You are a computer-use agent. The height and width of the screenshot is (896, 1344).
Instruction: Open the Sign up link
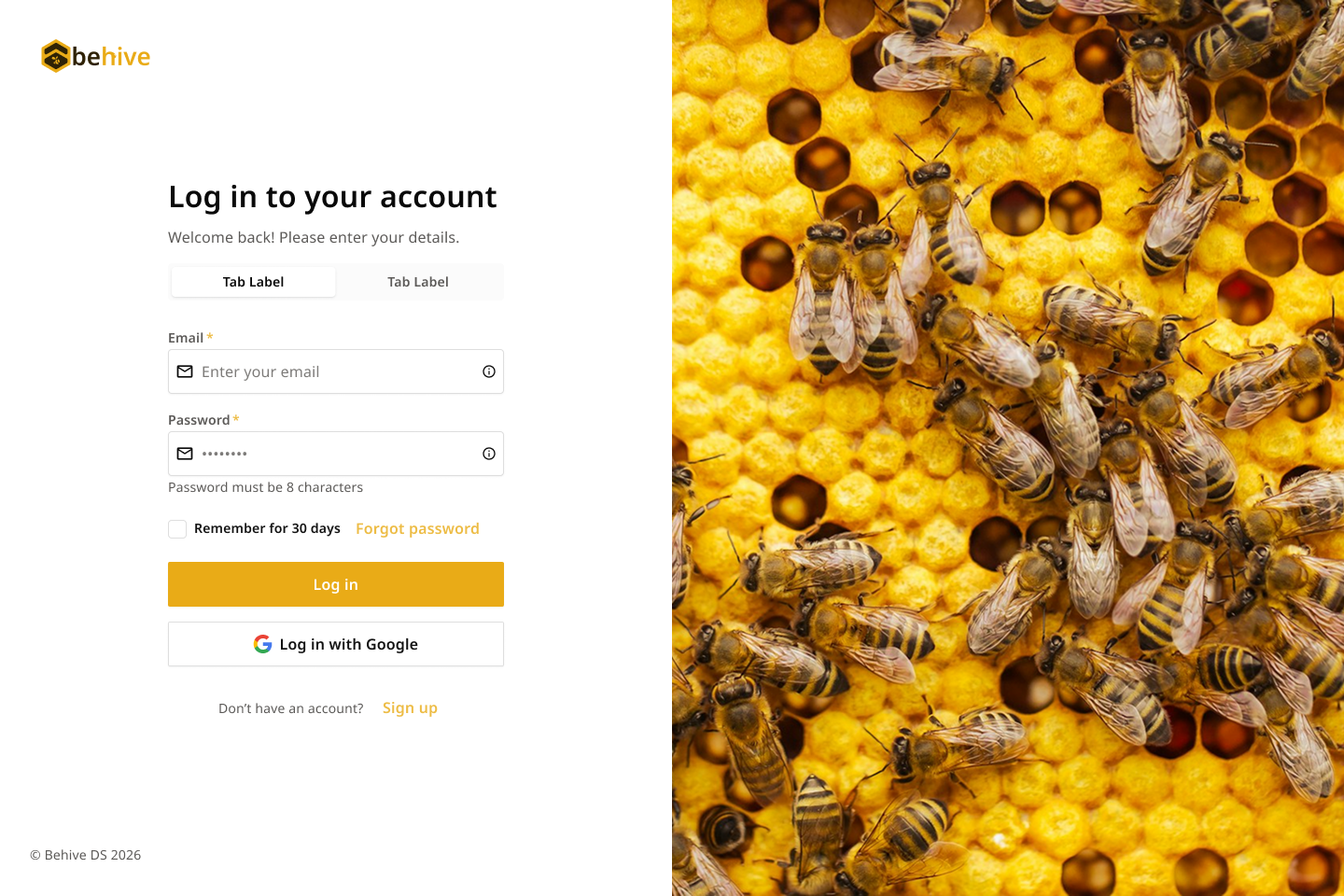(x=409, y=707)
